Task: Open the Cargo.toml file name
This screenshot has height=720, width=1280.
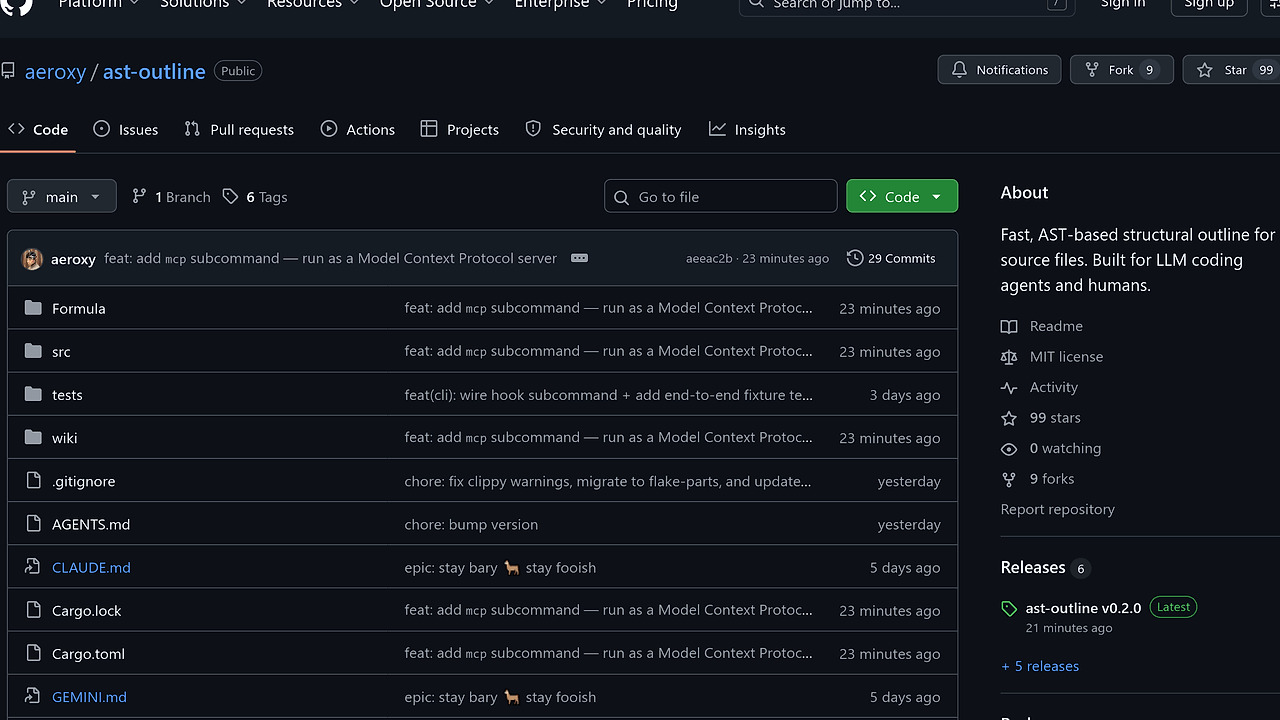Action: pyautogui.click(x=88, y=653)
